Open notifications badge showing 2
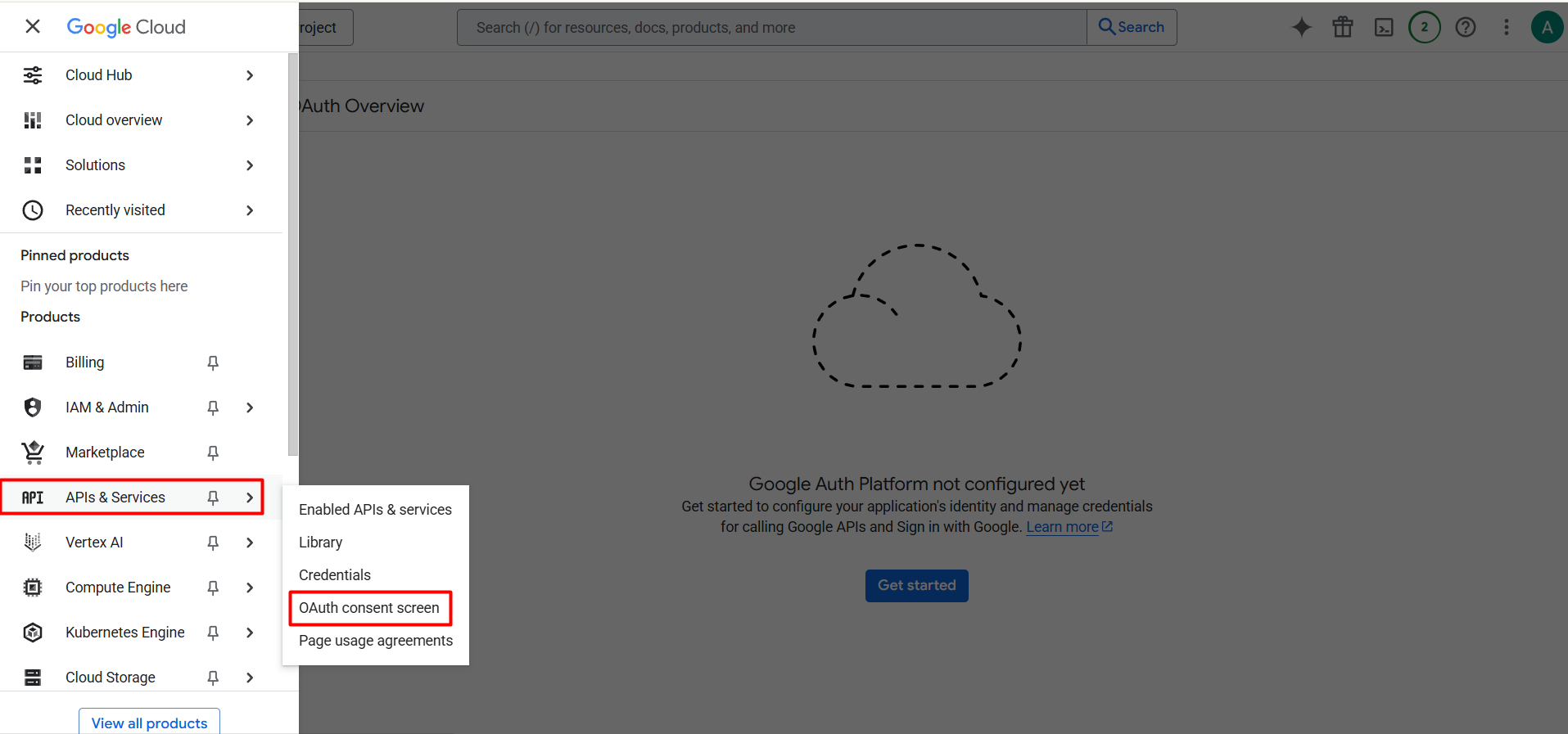The width and height of the screenshot is (1568, 734). (1425, 27)
